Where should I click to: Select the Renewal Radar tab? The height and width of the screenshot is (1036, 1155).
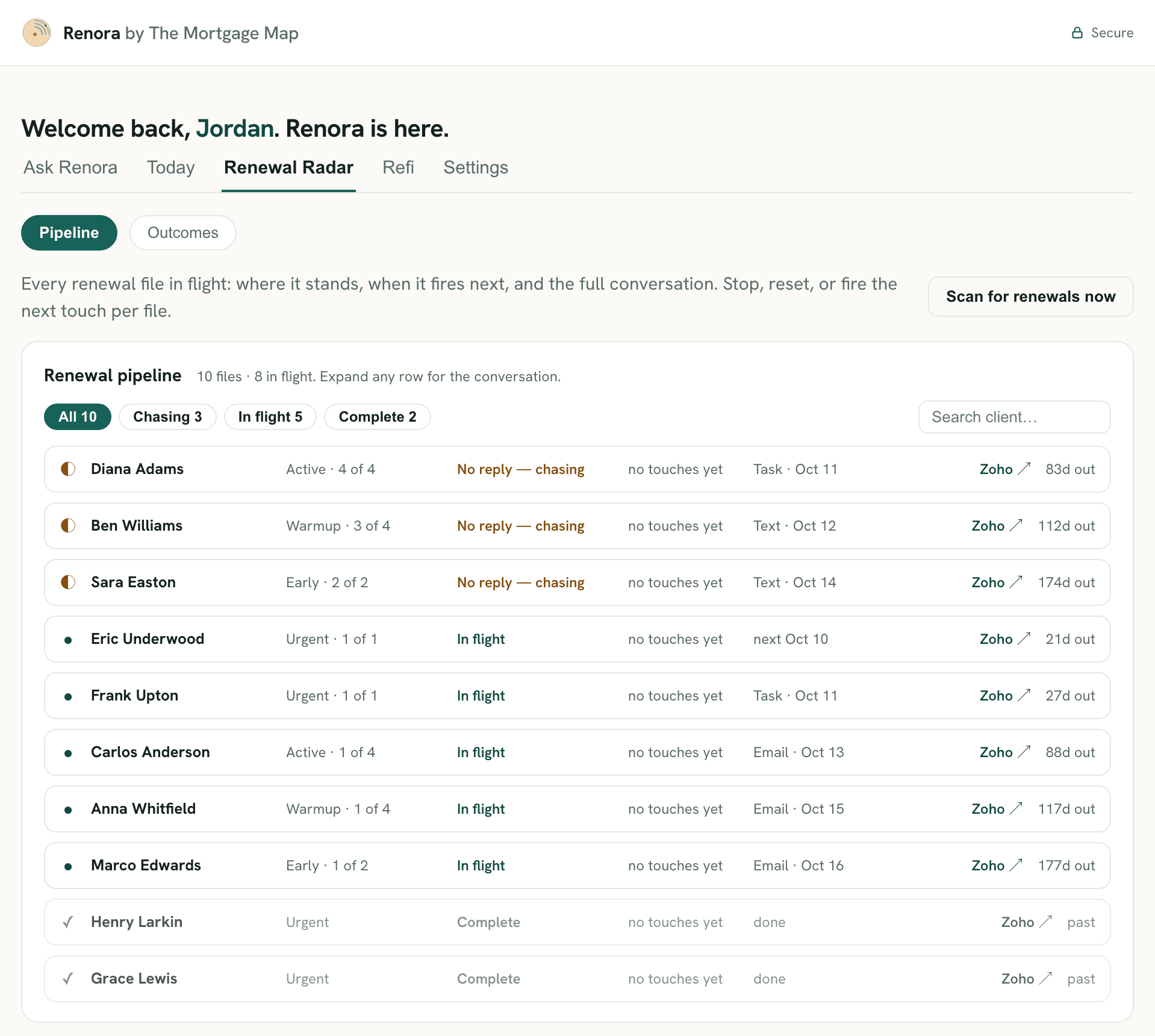[288, 167]
